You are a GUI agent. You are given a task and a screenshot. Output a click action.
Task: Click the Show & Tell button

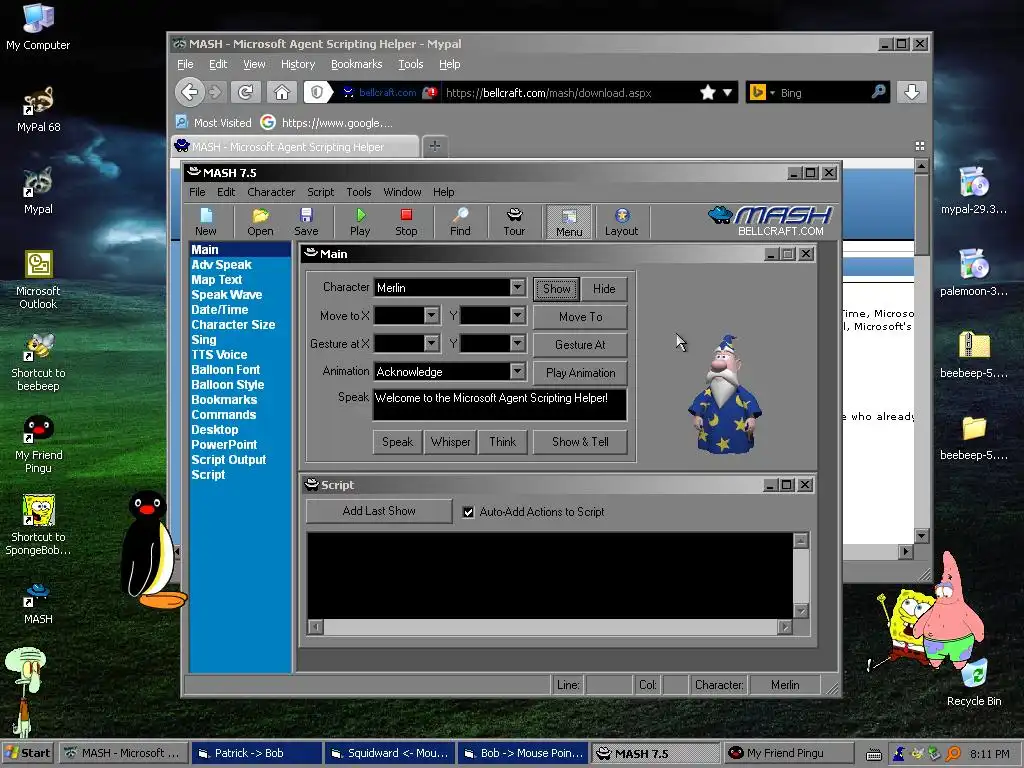tap(580, 442)
